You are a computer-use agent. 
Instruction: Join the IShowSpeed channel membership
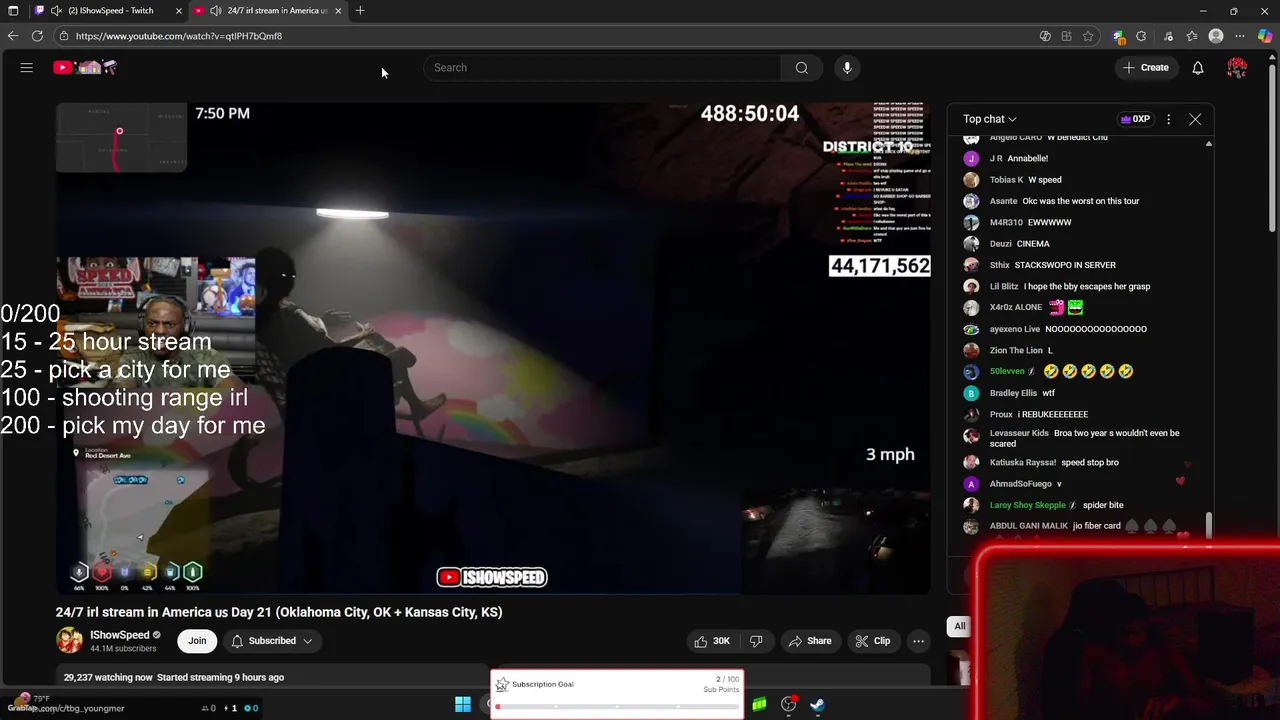(197, 641)
